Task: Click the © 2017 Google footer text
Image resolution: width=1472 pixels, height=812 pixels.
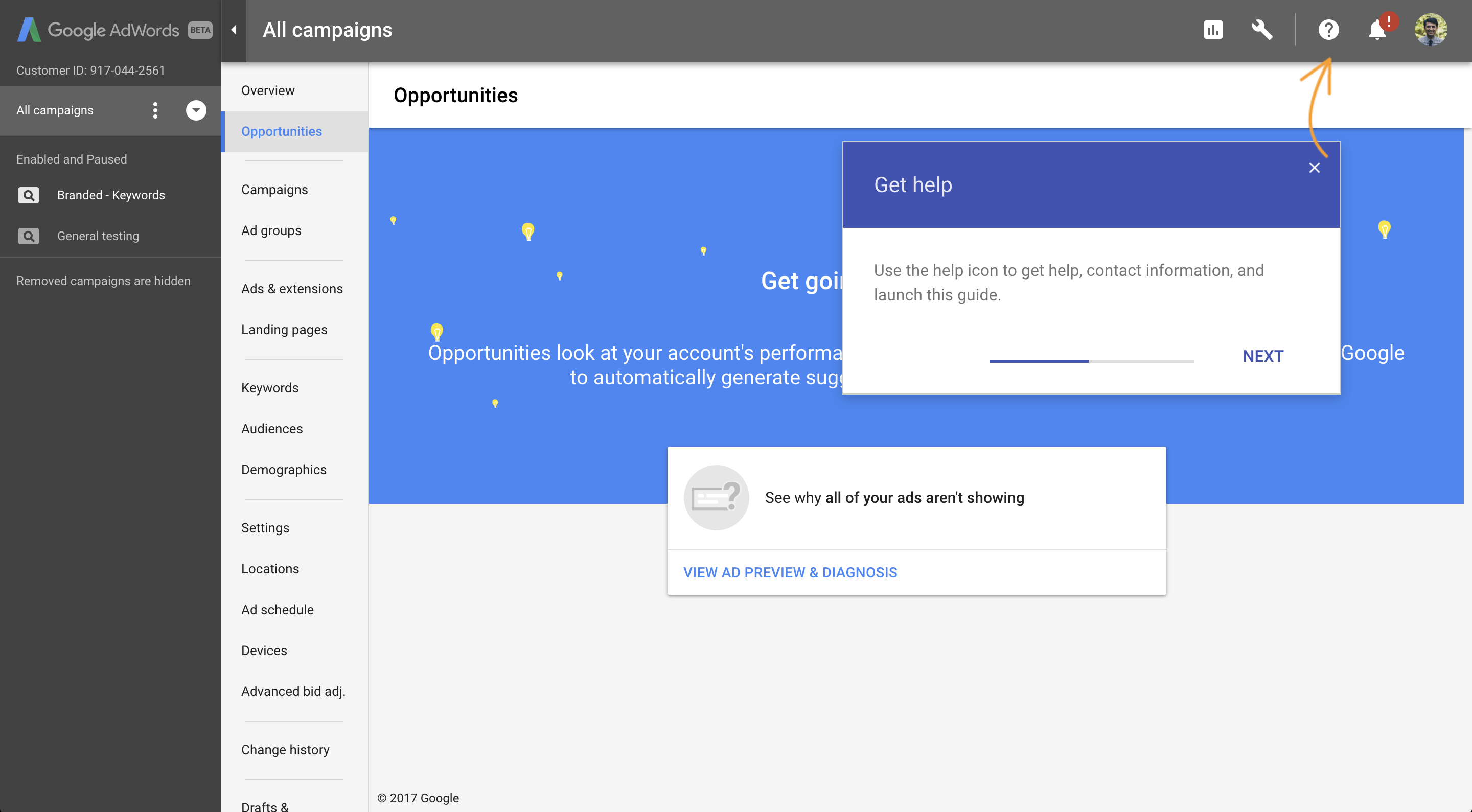Action: [x=418, y=798]
